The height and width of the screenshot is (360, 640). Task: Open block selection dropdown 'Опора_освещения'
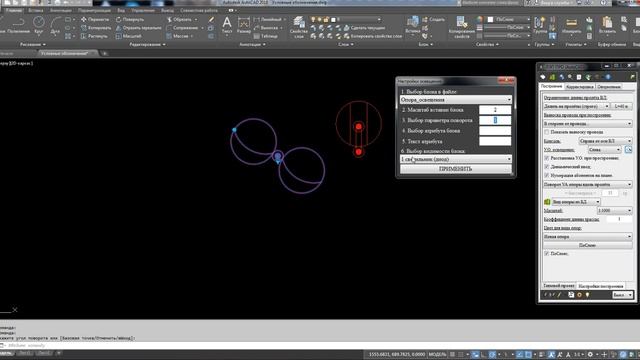pos(456,100)
